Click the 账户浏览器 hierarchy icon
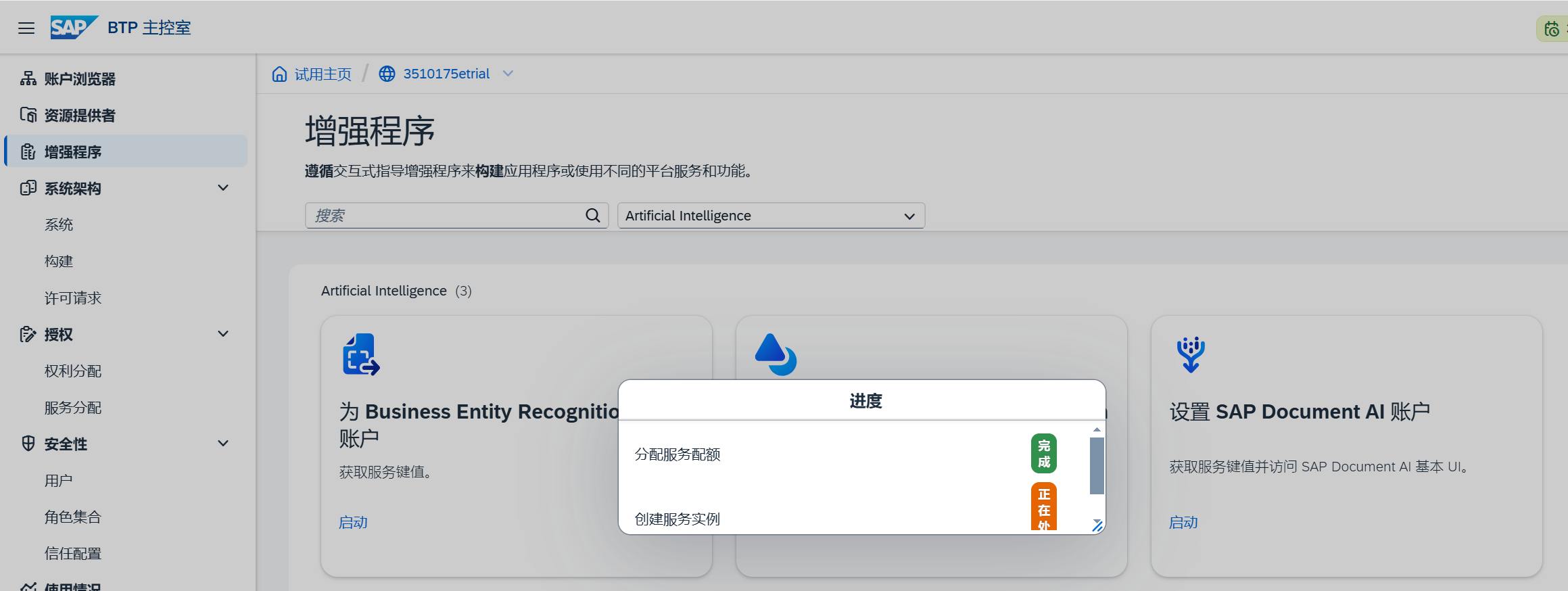Screen dimensions: 1568x591 [28, 78]
